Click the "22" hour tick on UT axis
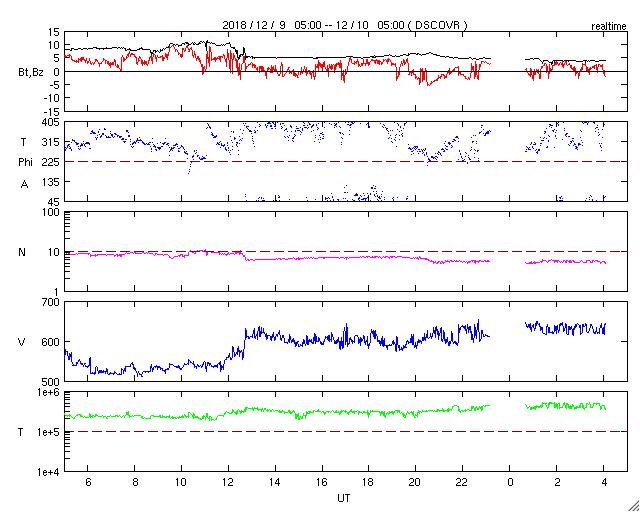 click(462, 482)
